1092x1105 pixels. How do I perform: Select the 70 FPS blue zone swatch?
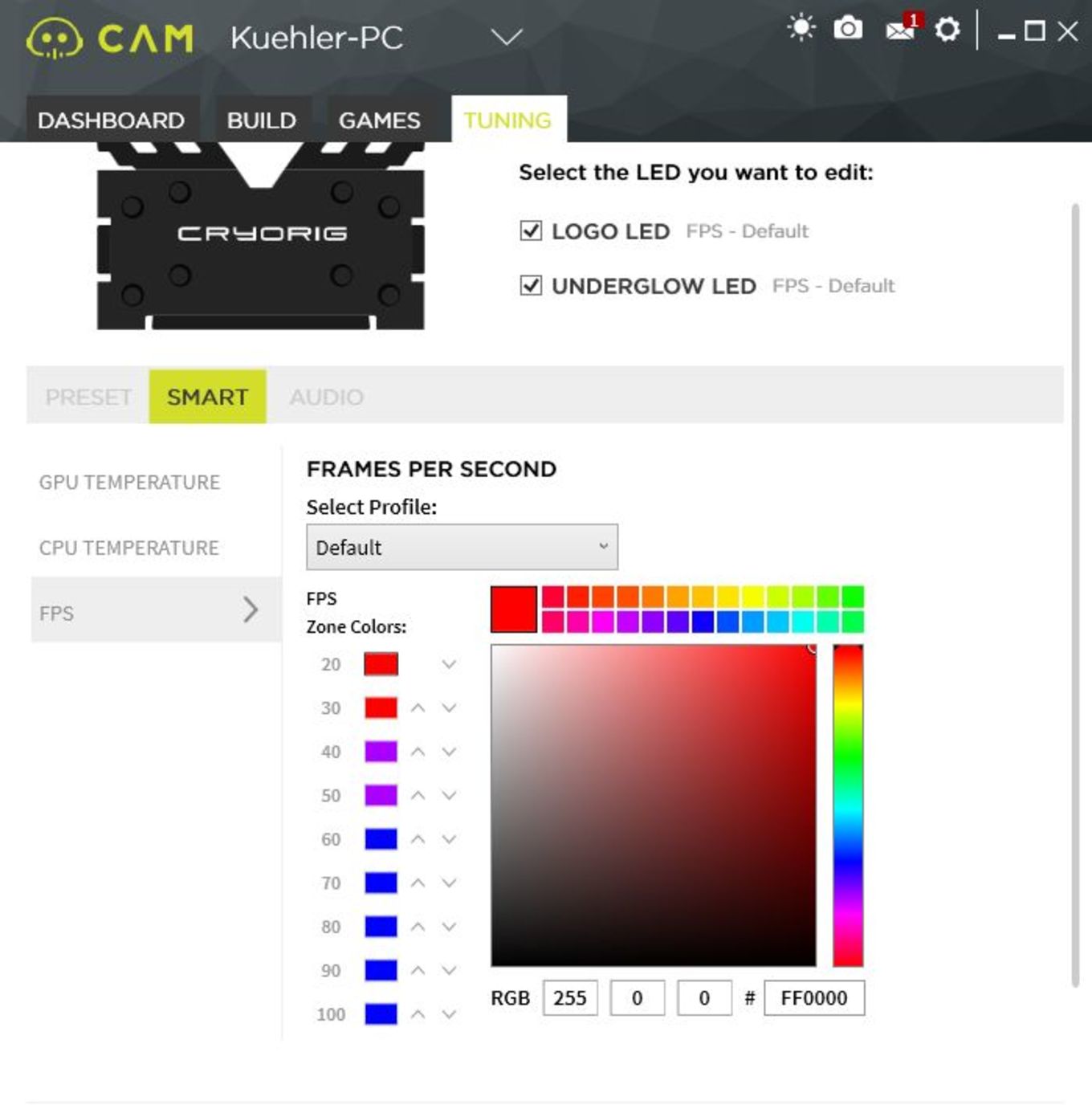(x=381, y=883)
